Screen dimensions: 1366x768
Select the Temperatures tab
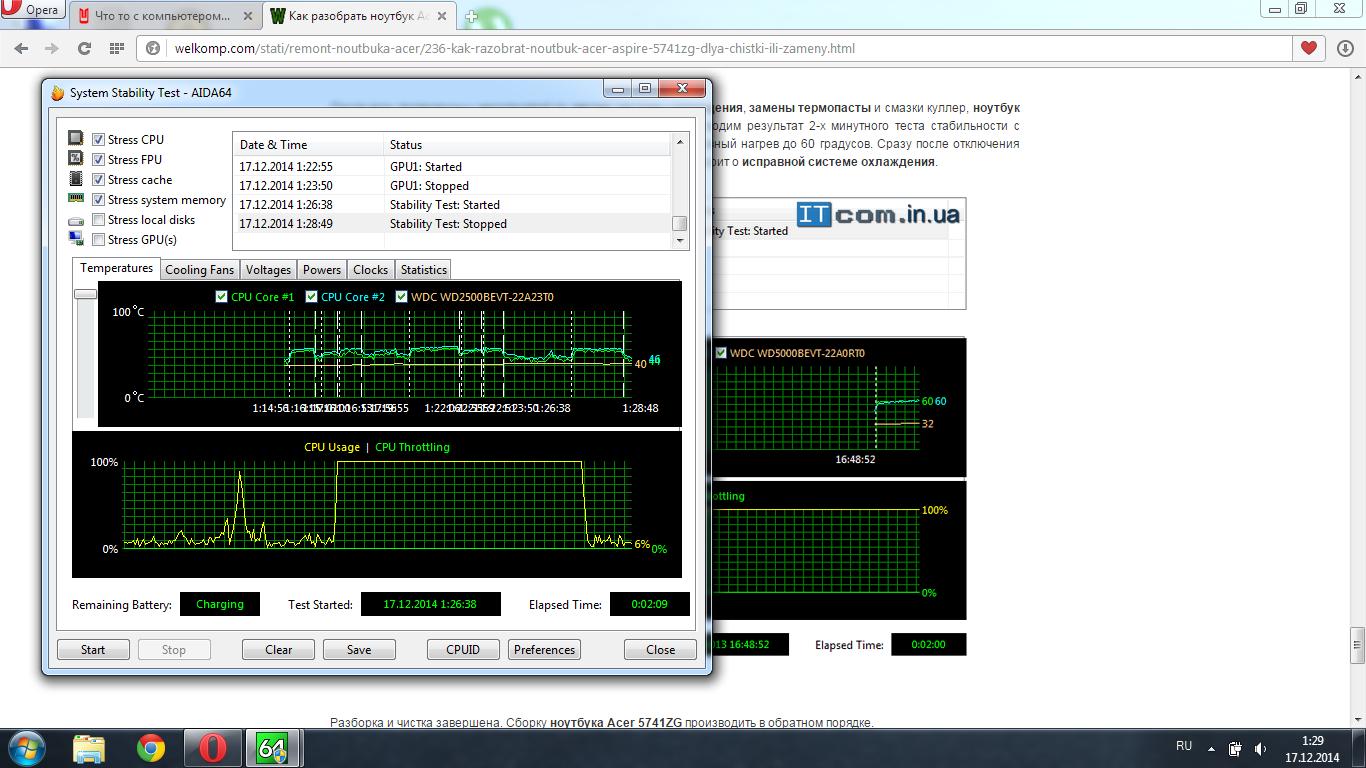(117, 268)
